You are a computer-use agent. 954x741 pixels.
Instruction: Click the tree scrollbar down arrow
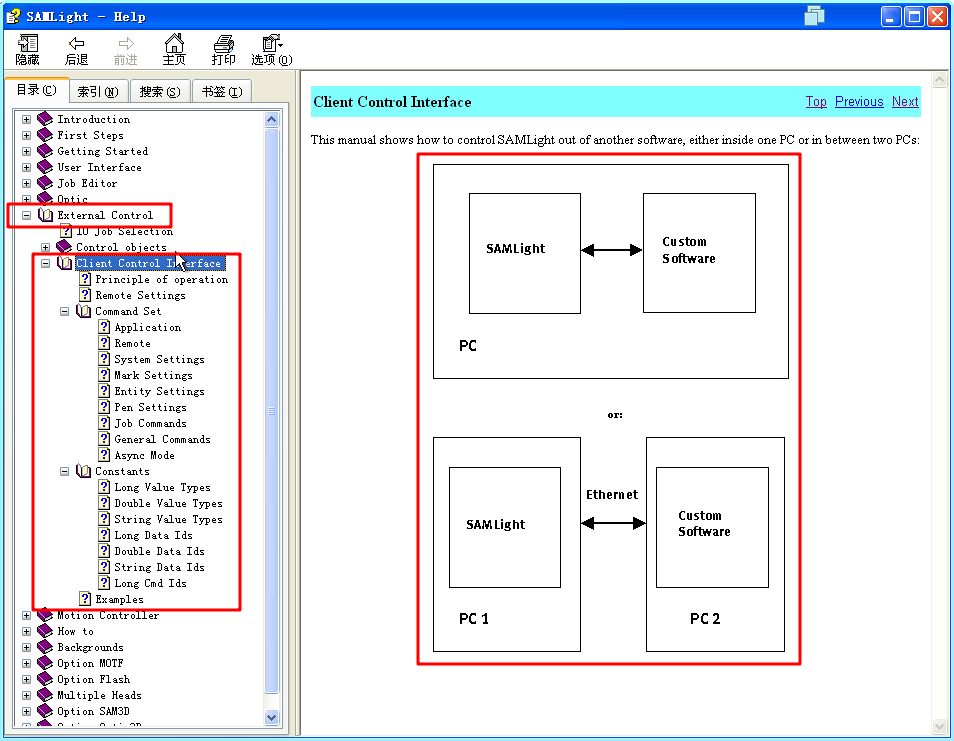(271, 717)
